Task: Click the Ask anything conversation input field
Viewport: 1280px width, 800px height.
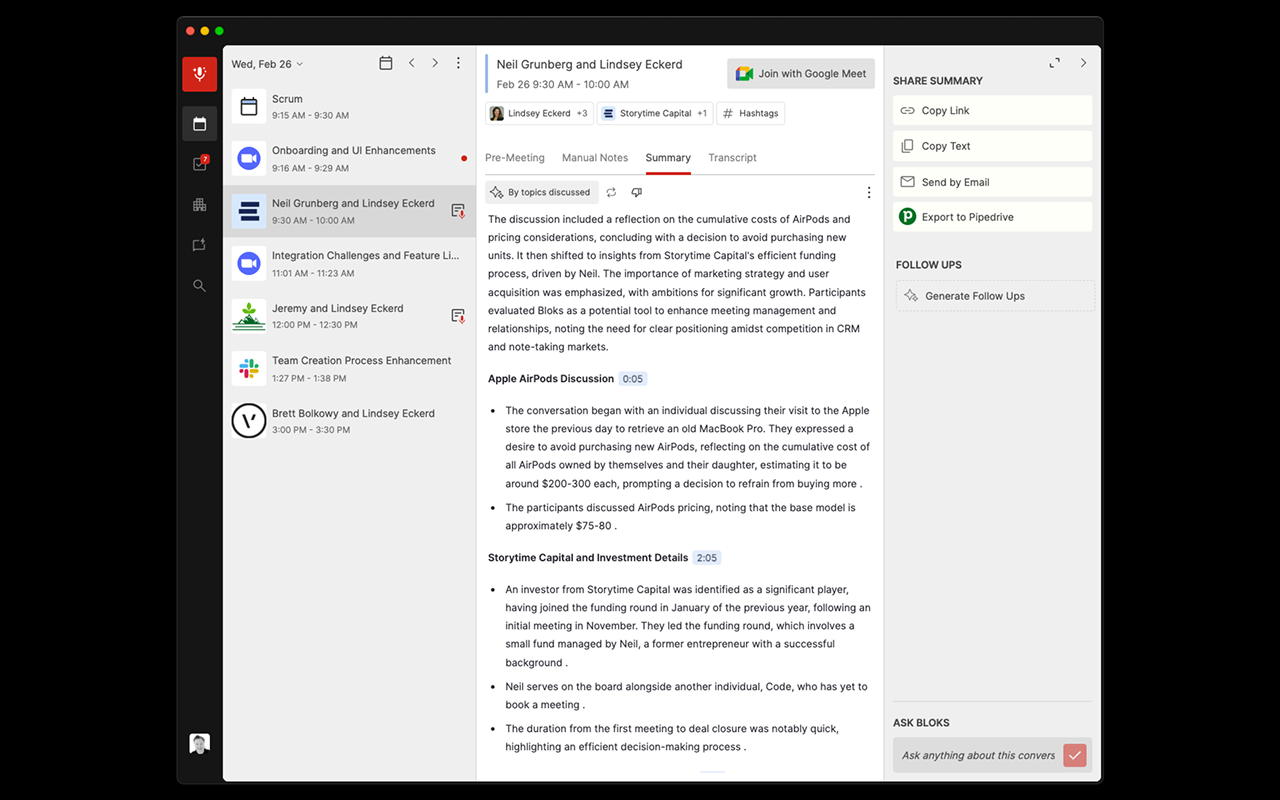Action: pyautogui.click(x=975, y=755)
